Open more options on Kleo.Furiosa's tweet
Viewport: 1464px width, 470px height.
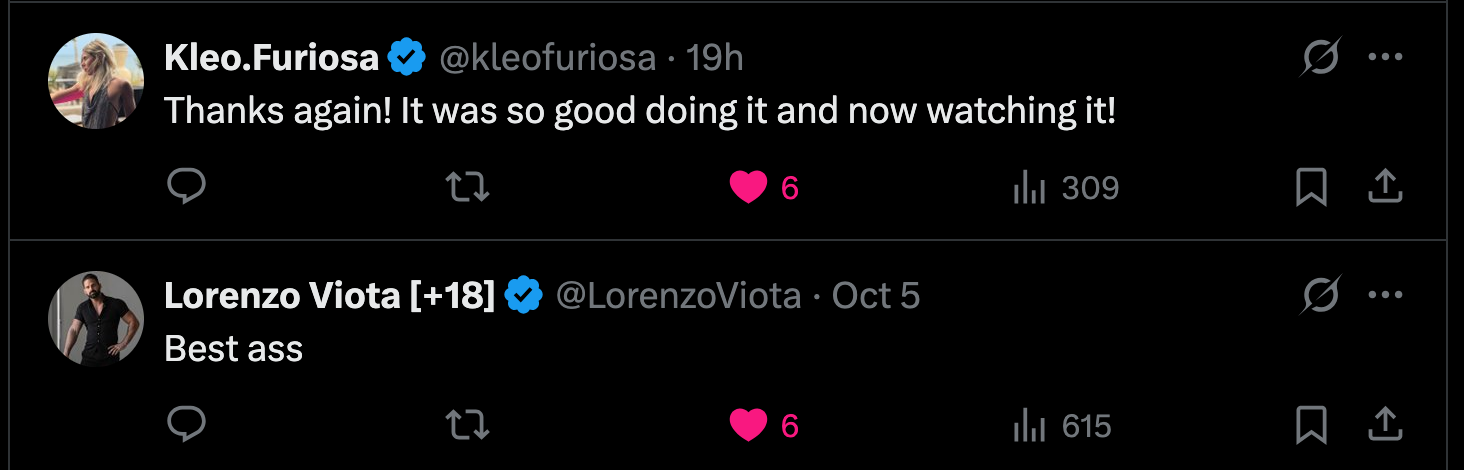[1385, 59]
